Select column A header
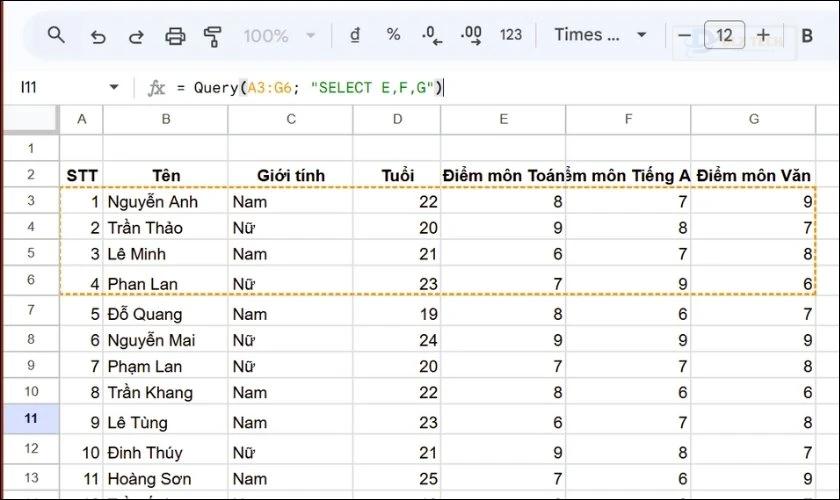The width and height of the screenshot is (840, 500). click(81, 119)
